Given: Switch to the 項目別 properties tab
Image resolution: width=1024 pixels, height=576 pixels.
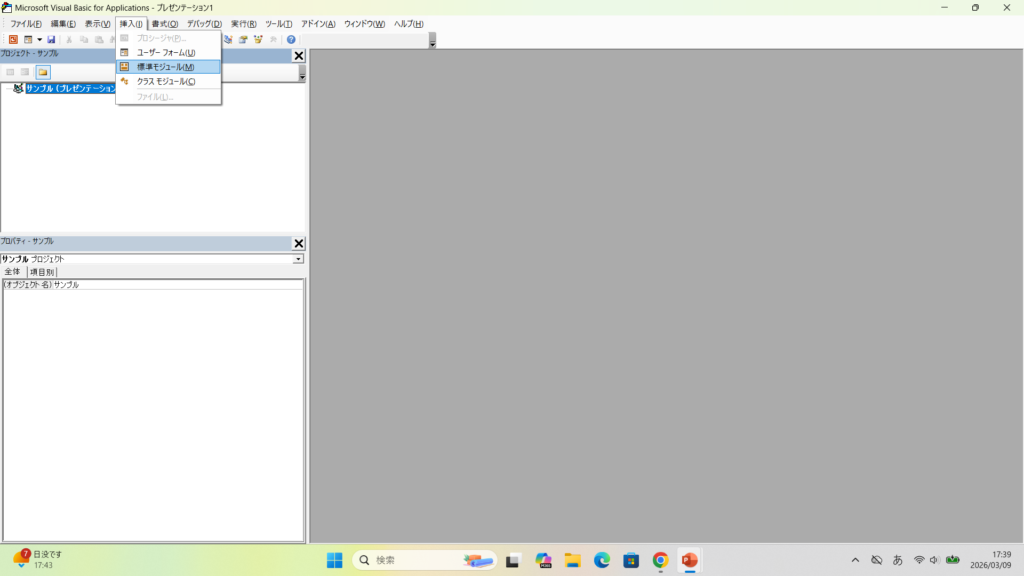Looking at the screenshot, I should click(42, 272).
